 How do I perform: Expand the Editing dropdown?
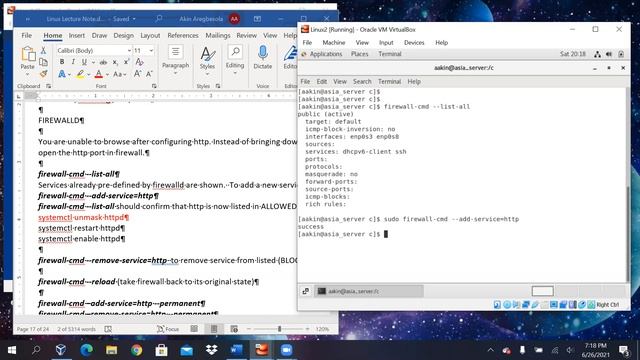point(235,73)
